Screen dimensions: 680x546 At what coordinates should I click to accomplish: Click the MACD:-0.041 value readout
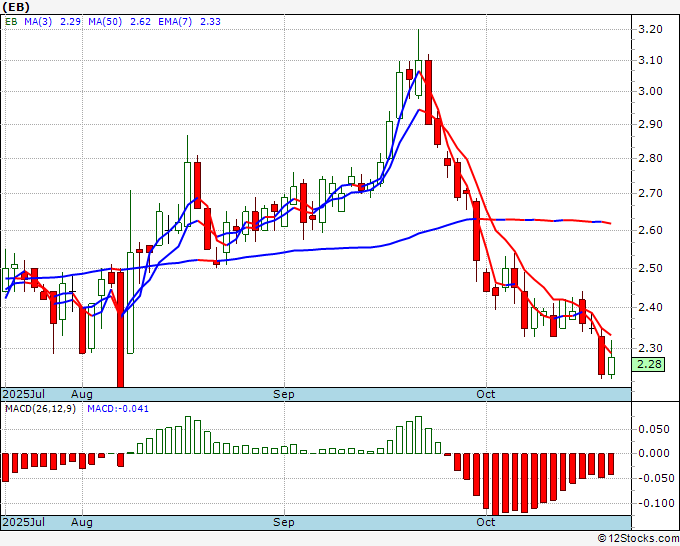(118, 409)
